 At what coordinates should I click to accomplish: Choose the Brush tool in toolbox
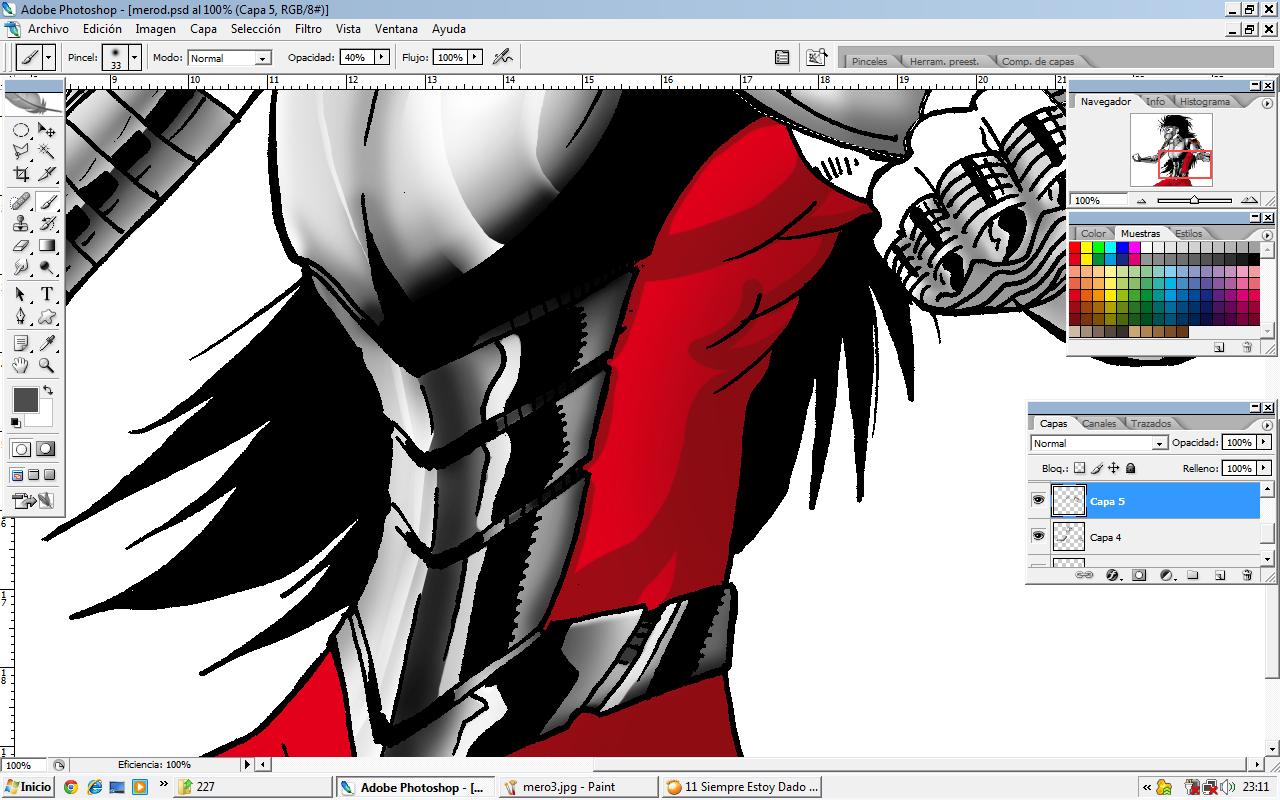point(47,201)
